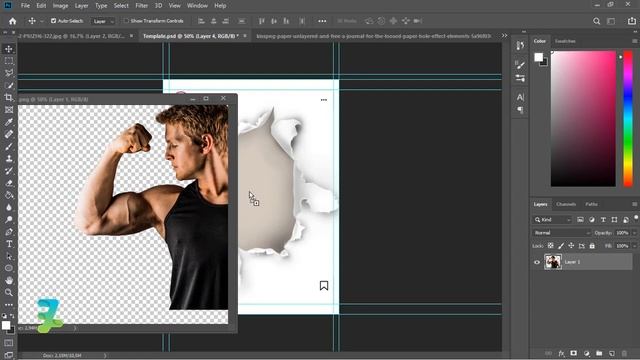Screen dimensions: 640x360
Task: Select the Clone Stamp tool
Action: coord(9,158)
